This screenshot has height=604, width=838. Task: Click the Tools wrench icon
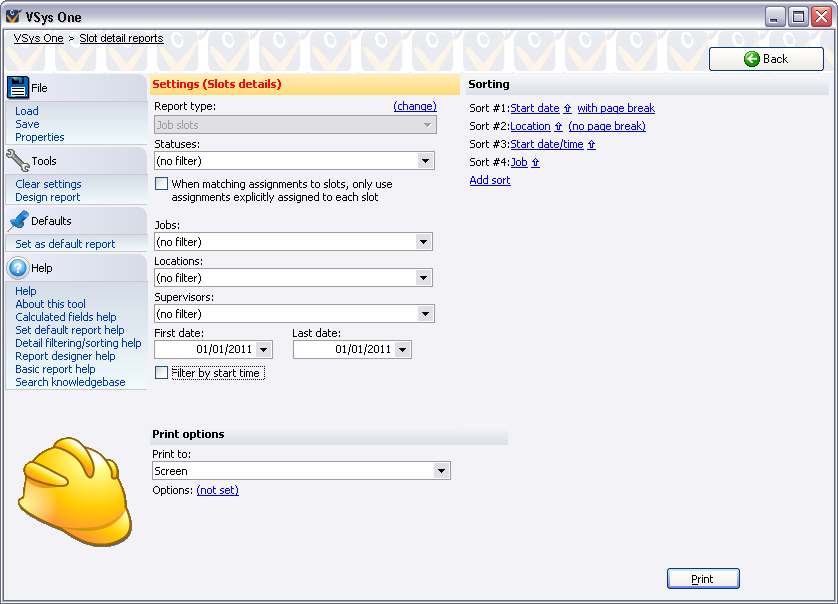point(18,160)
